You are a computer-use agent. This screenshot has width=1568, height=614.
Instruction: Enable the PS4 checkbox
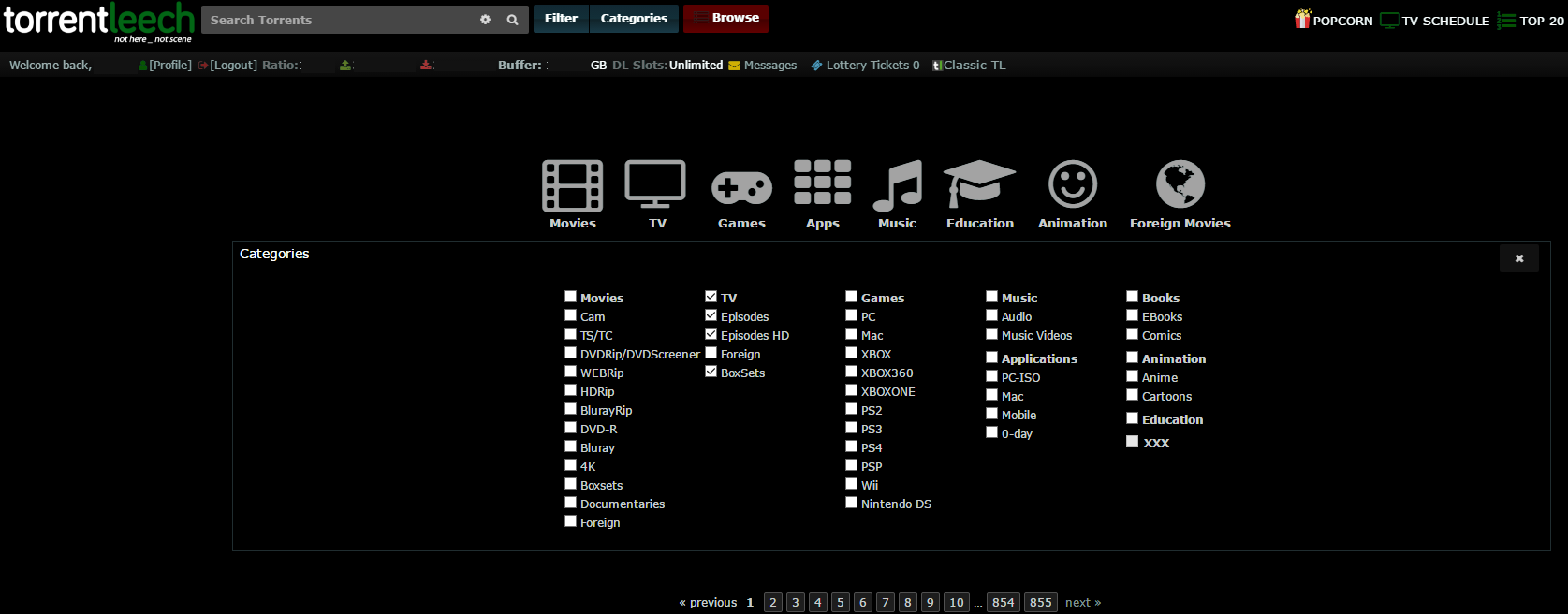(851, 446)
